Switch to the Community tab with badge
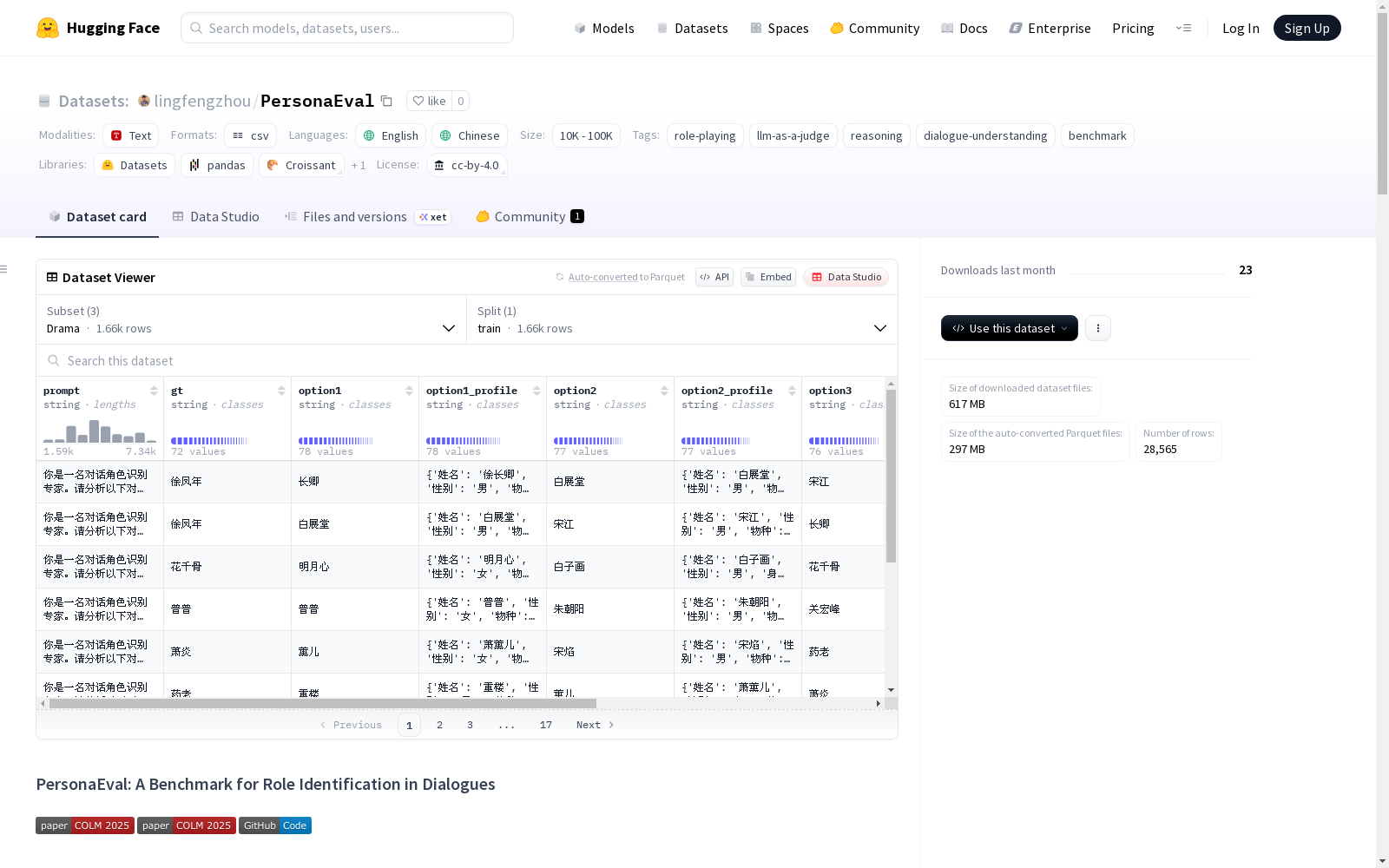Viewport: 1389px width, 868px height. [x=530, y=217]
